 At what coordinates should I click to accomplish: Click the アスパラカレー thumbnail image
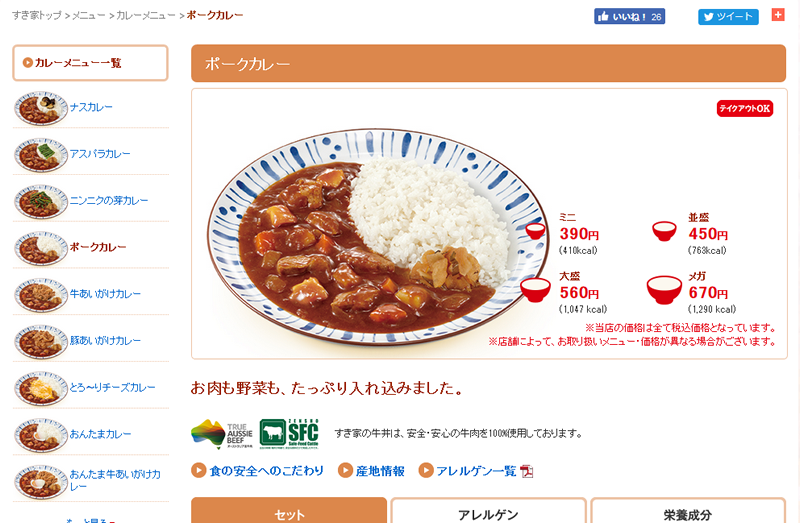[x=41, y=155]
